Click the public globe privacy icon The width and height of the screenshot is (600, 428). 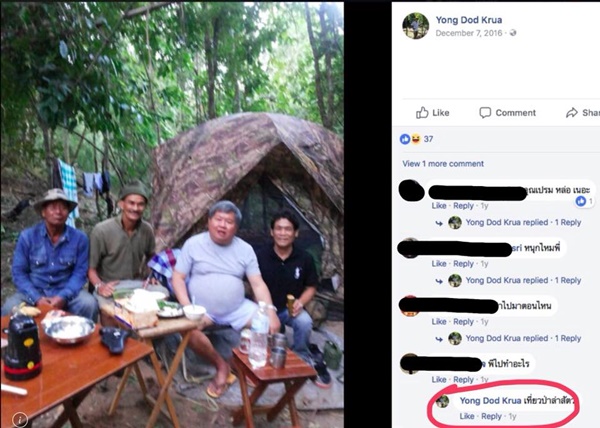point(513,33)
